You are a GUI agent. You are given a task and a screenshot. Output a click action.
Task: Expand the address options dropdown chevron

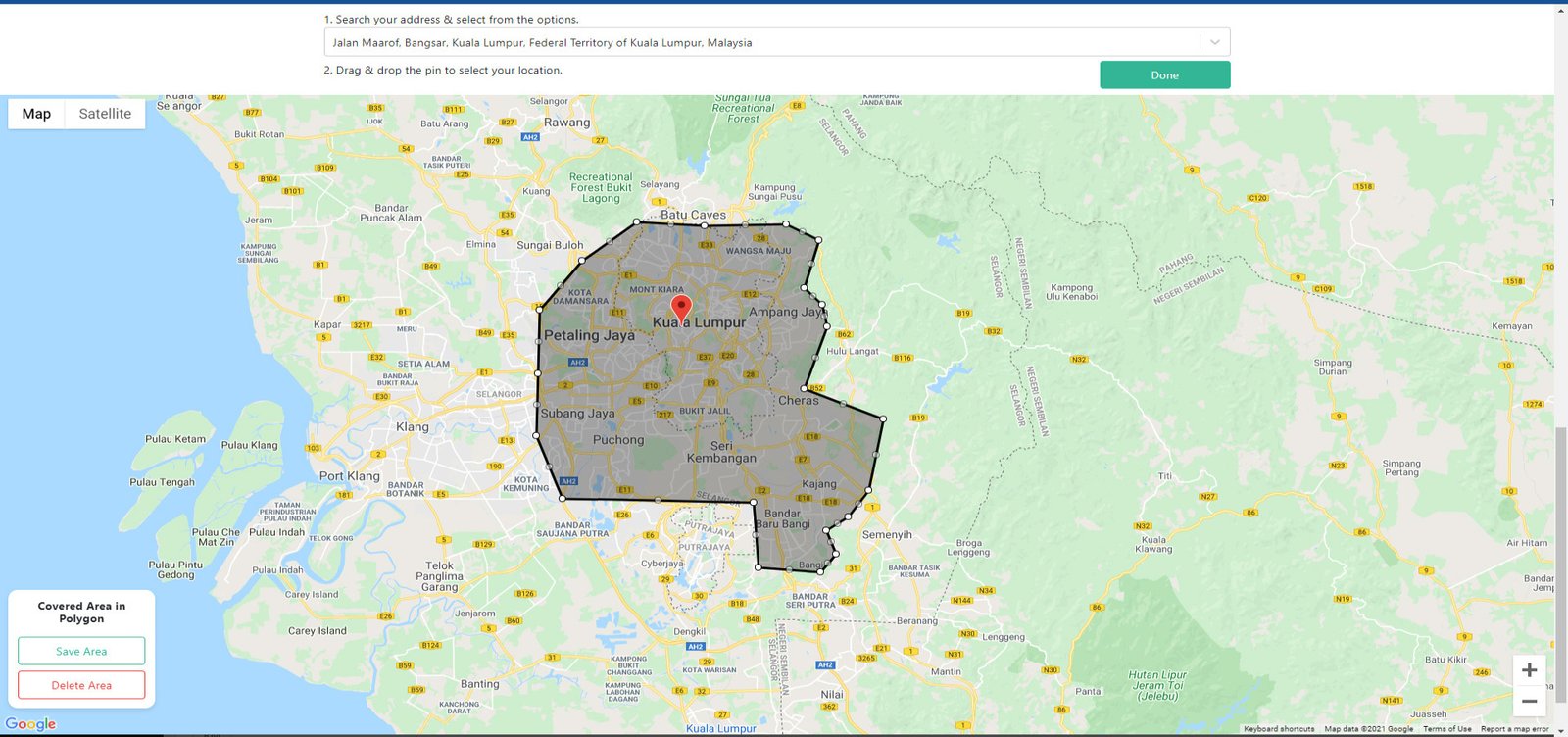(x=1214, y=42)
